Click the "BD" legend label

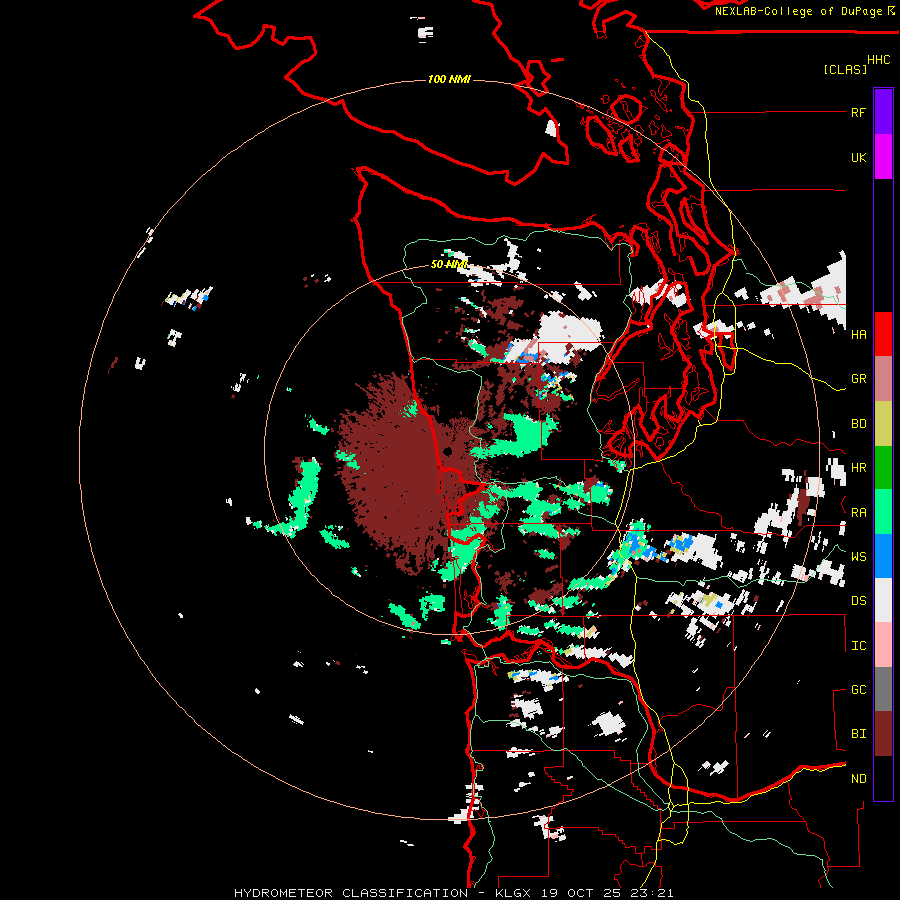click(x=858, y=424)
